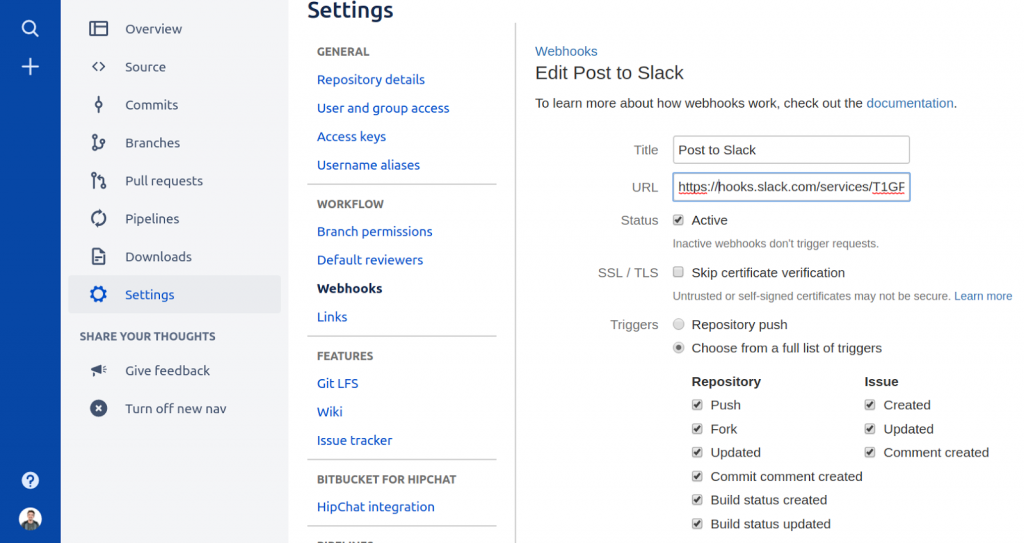Click the Webhooks breadcrumb link
The height and width of the screenshot is (543, 1024).
tap(566, 51)
